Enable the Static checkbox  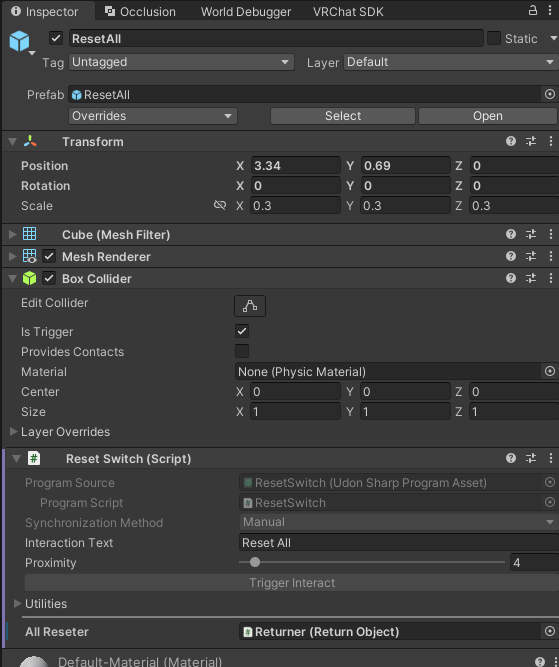493,38
